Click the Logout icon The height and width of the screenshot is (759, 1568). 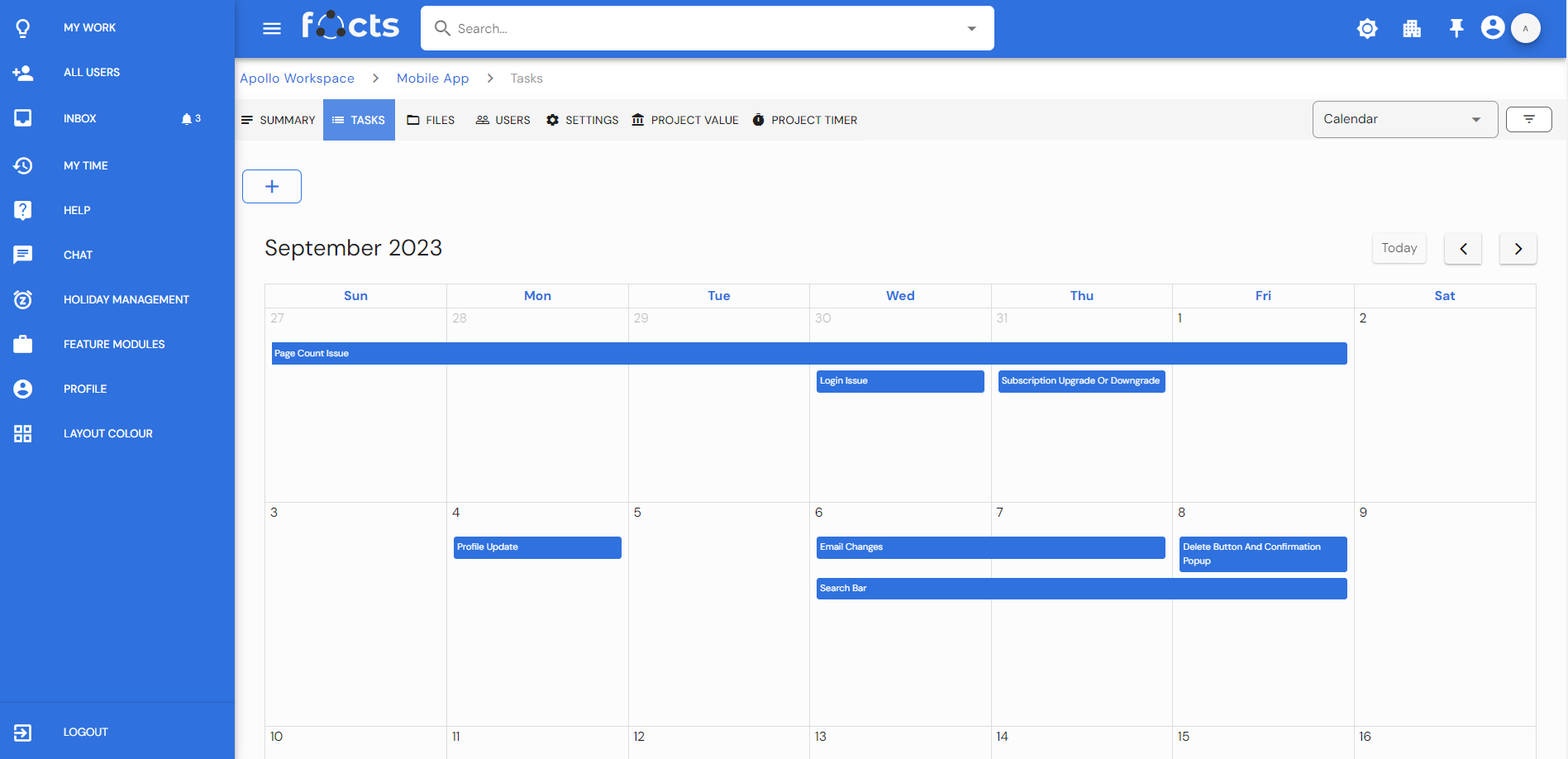(23, 732)
